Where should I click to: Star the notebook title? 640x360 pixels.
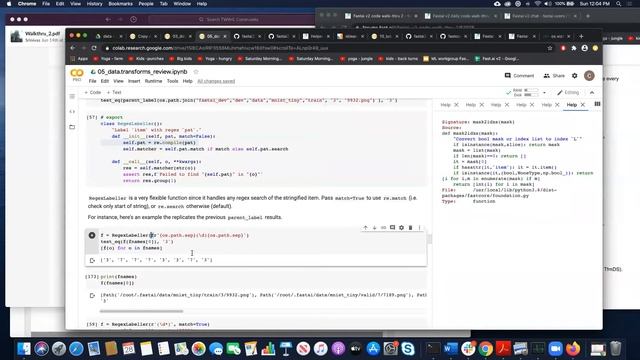196,72
